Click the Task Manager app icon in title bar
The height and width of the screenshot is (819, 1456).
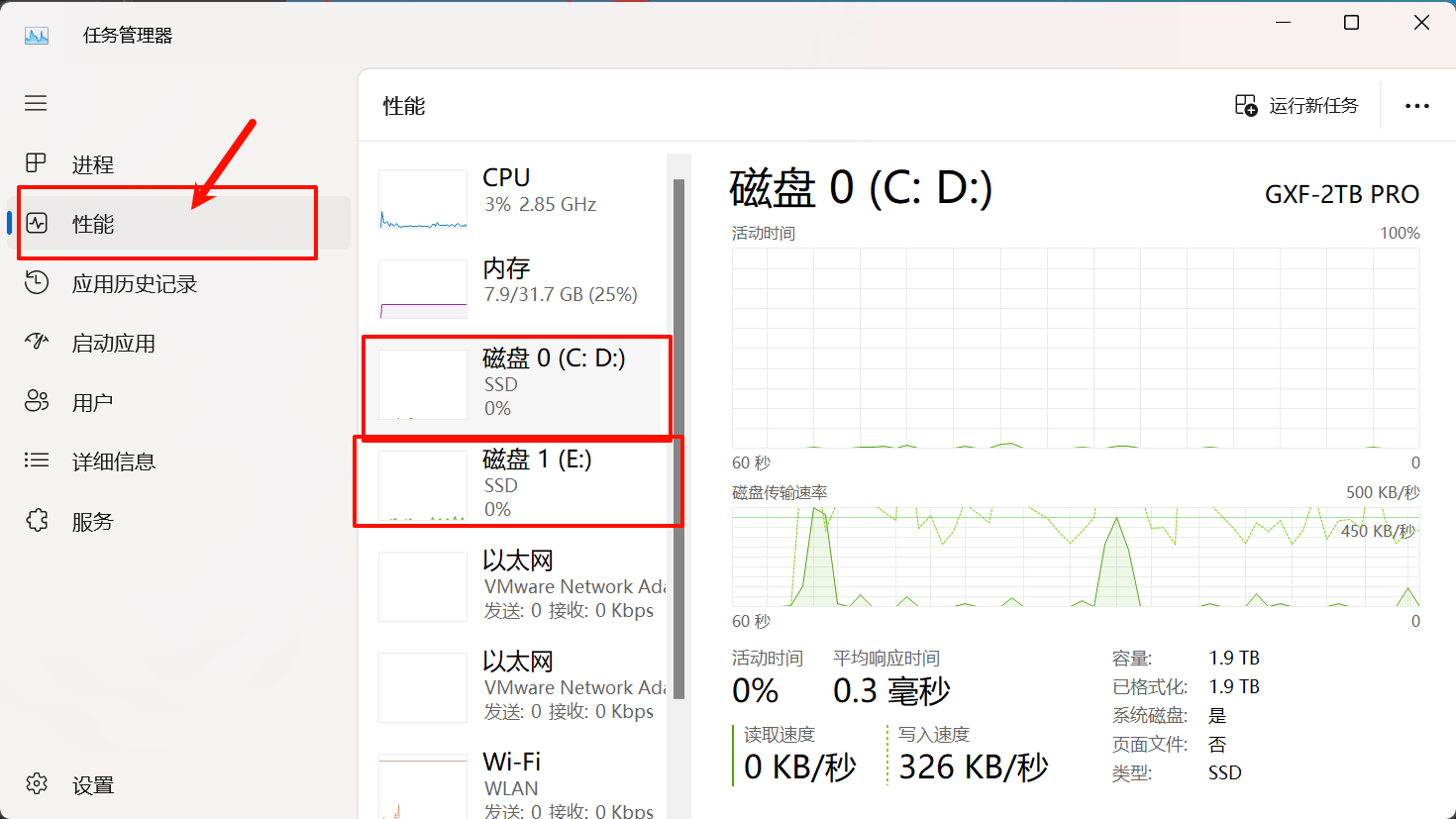tap(37, 36)
